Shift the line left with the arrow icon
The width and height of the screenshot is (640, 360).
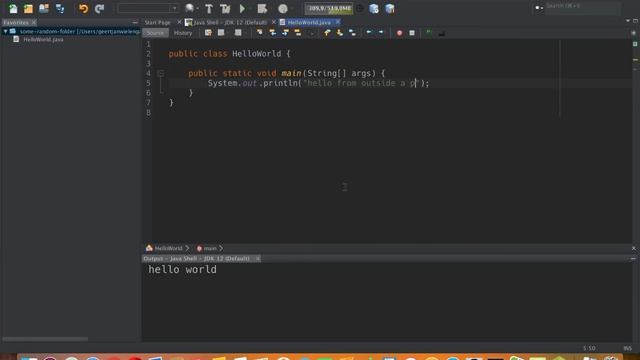tap(369, 32)
